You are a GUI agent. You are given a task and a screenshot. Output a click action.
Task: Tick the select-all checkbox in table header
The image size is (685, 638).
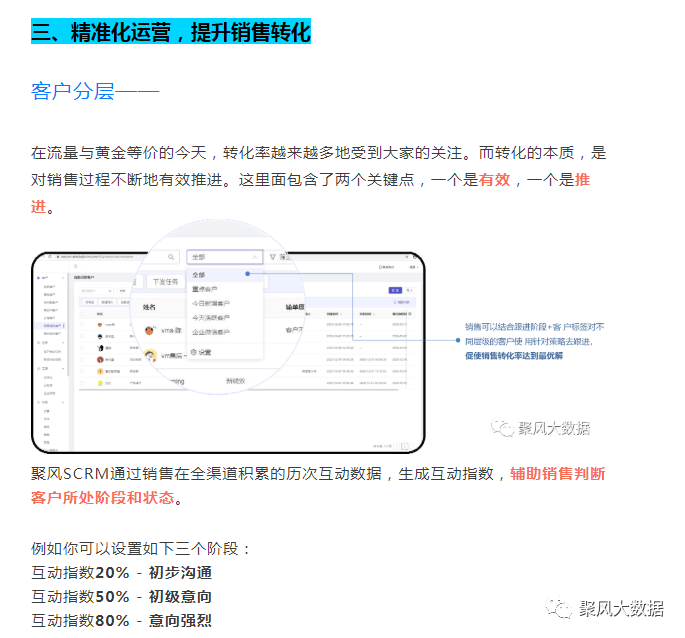pos(82,314)
